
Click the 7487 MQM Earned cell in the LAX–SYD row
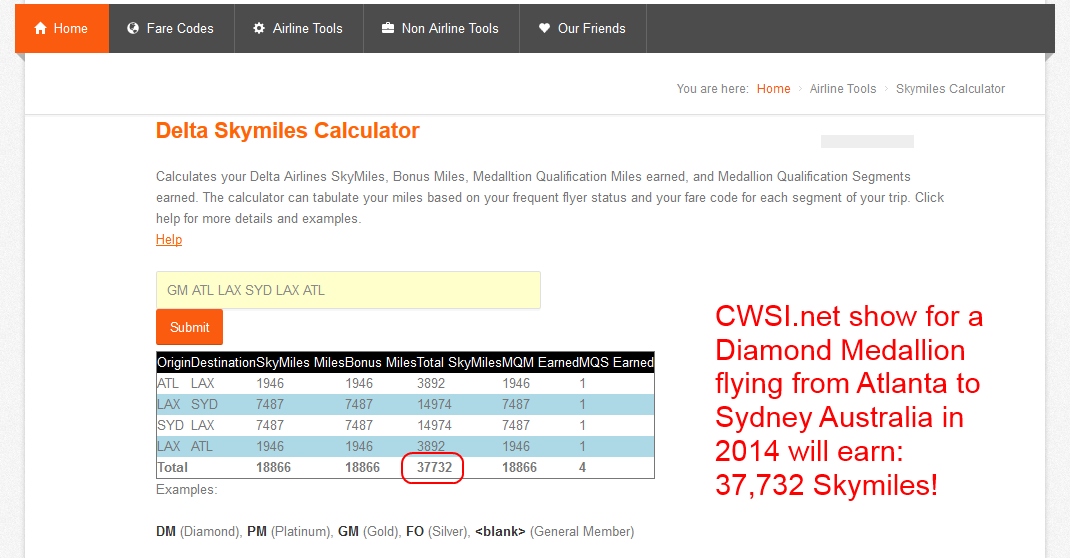(516, 405)
